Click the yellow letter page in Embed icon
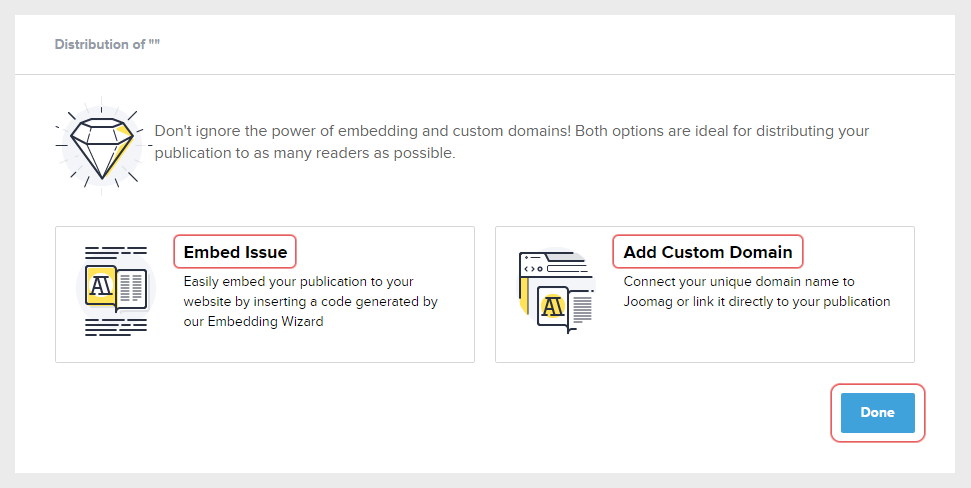 tap(100, 285)
